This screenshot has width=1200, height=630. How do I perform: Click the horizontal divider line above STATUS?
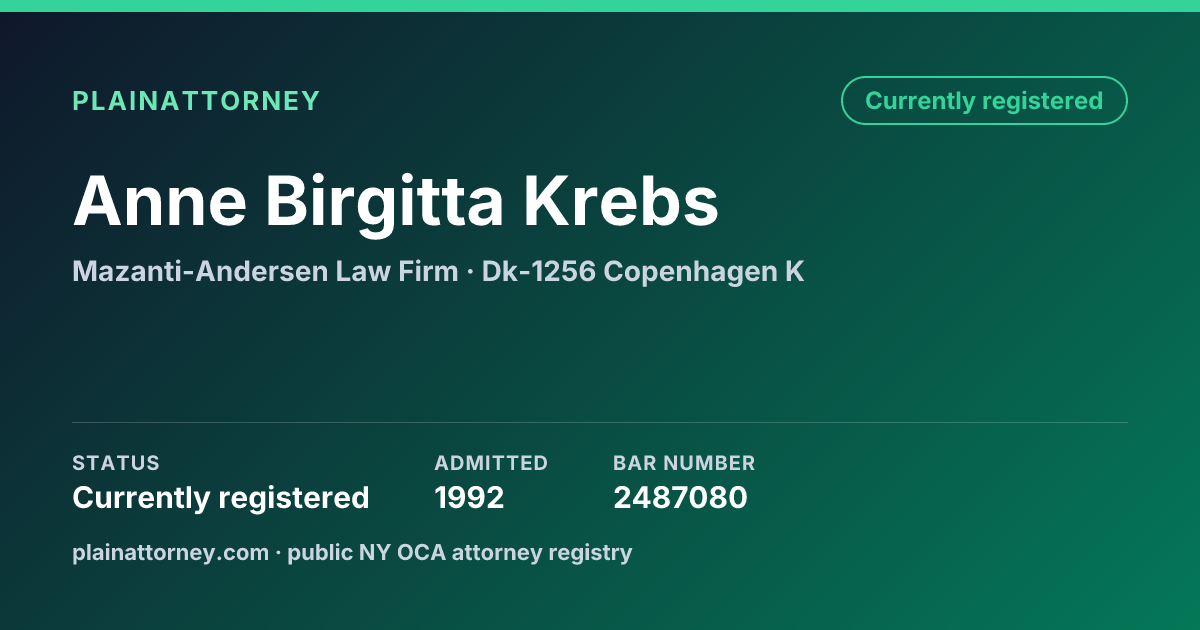click(x=600, y=422)
